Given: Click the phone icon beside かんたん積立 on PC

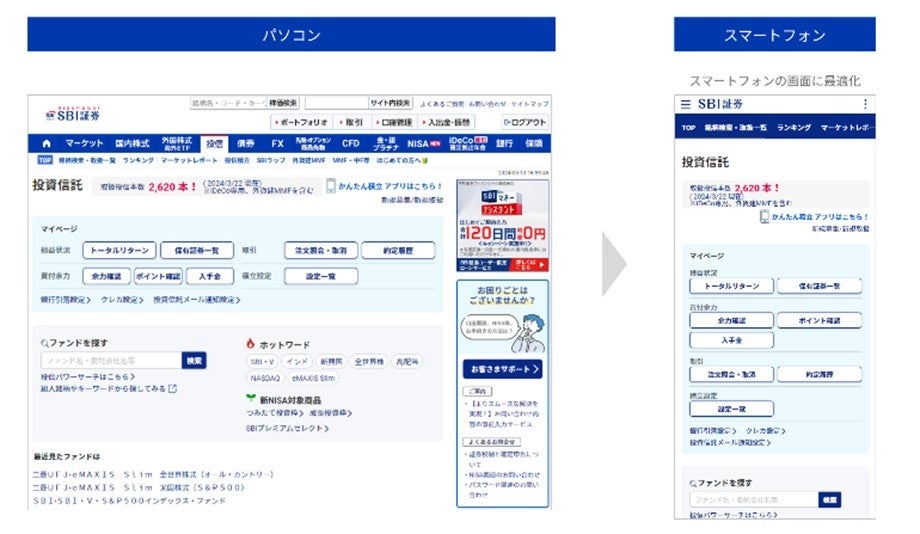Looking at the screenshot, I should (331, 185).
